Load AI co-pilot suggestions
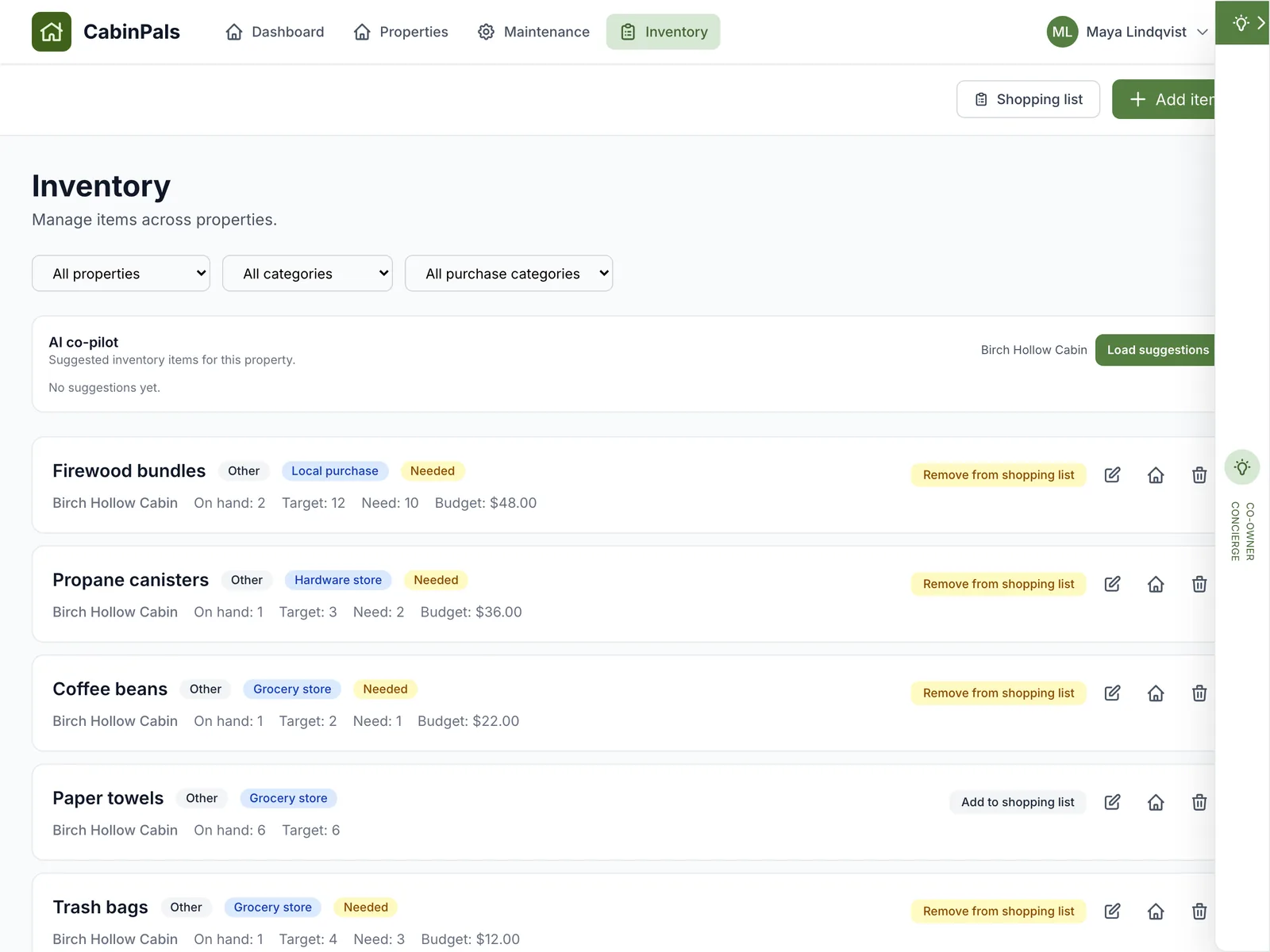The height and width of the screenshot is (952, 1270). coord(1156,350)
